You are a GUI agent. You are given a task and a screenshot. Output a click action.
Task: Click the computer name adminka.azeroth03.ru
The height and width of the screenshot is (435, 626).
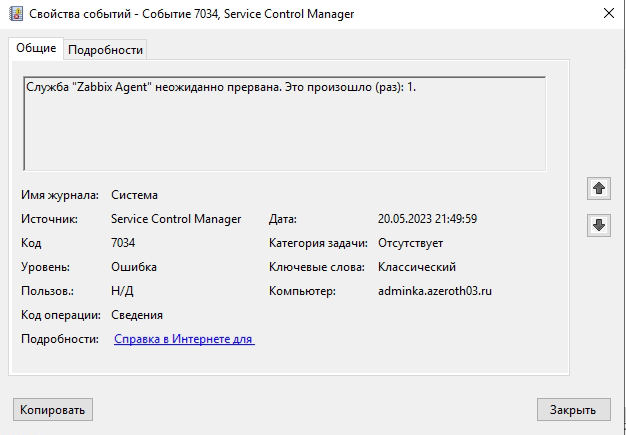click(x=435, y=291)
